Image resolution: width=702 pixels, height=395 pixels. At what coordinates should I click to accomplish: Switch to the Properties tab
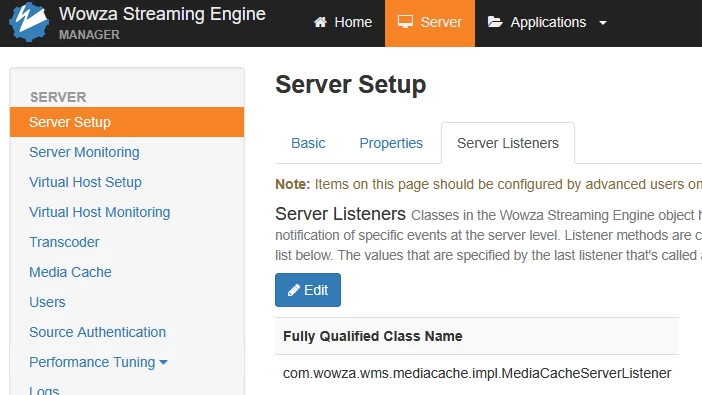click(x=391, y=143)
